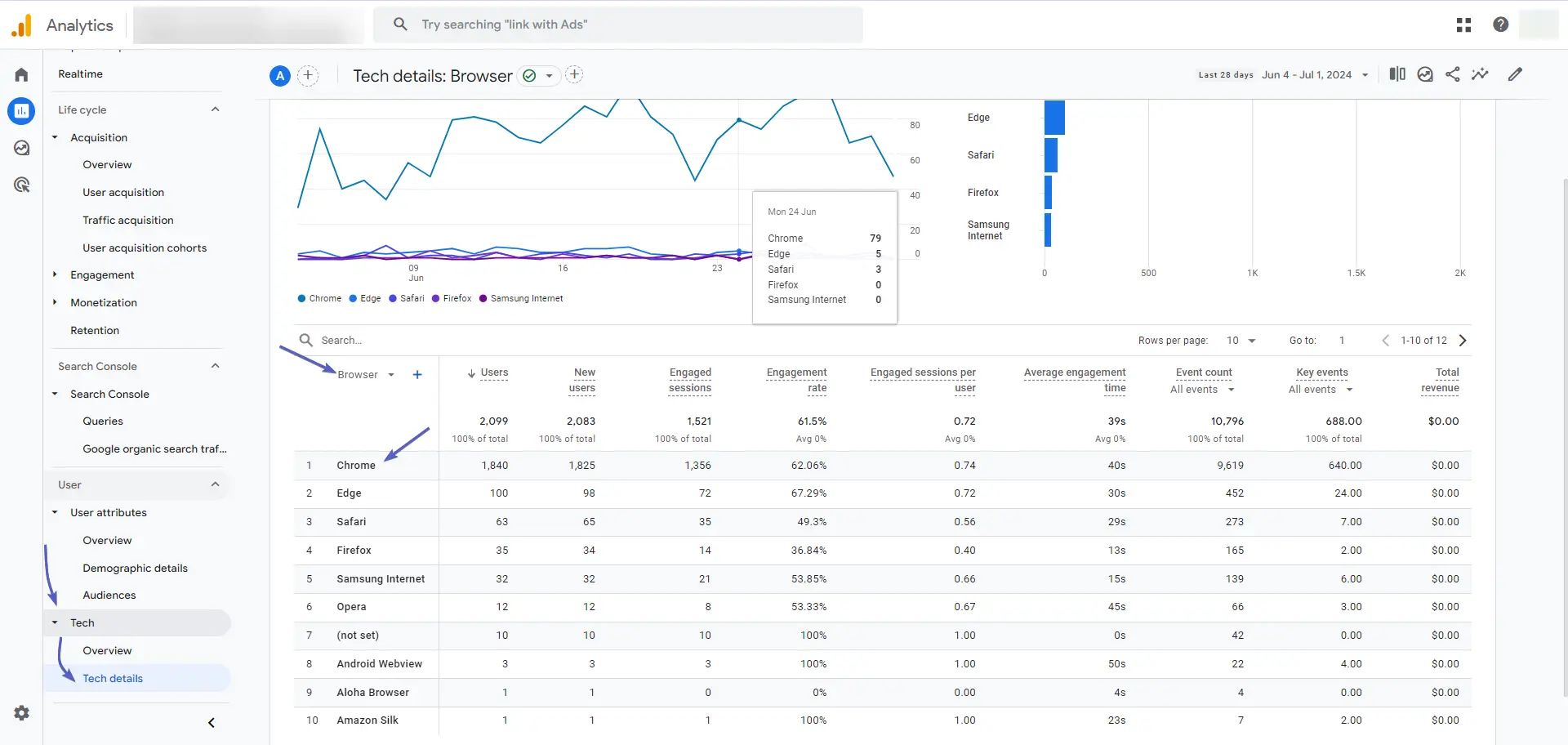Image resolution: width=1568 pixels, height=745 pixels.
Task: Click Edge bar in bar chart
Action: pyautogui.click(x=1054, y=118)
